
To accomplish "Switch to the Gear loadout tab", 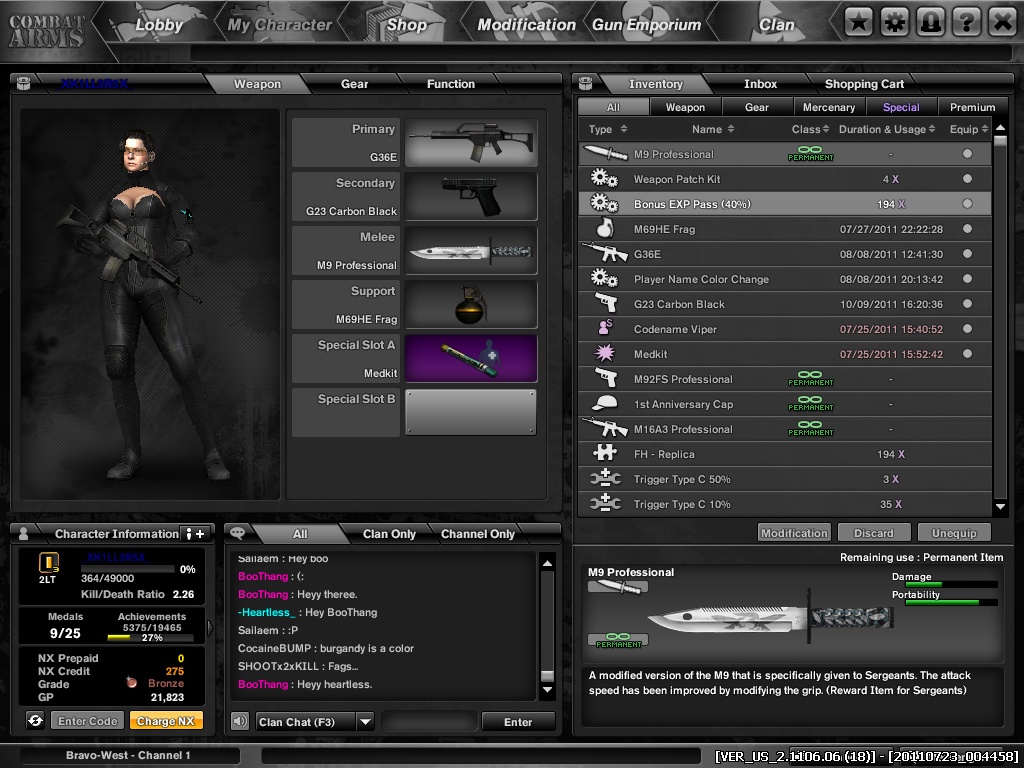I will tap(354, 84).
